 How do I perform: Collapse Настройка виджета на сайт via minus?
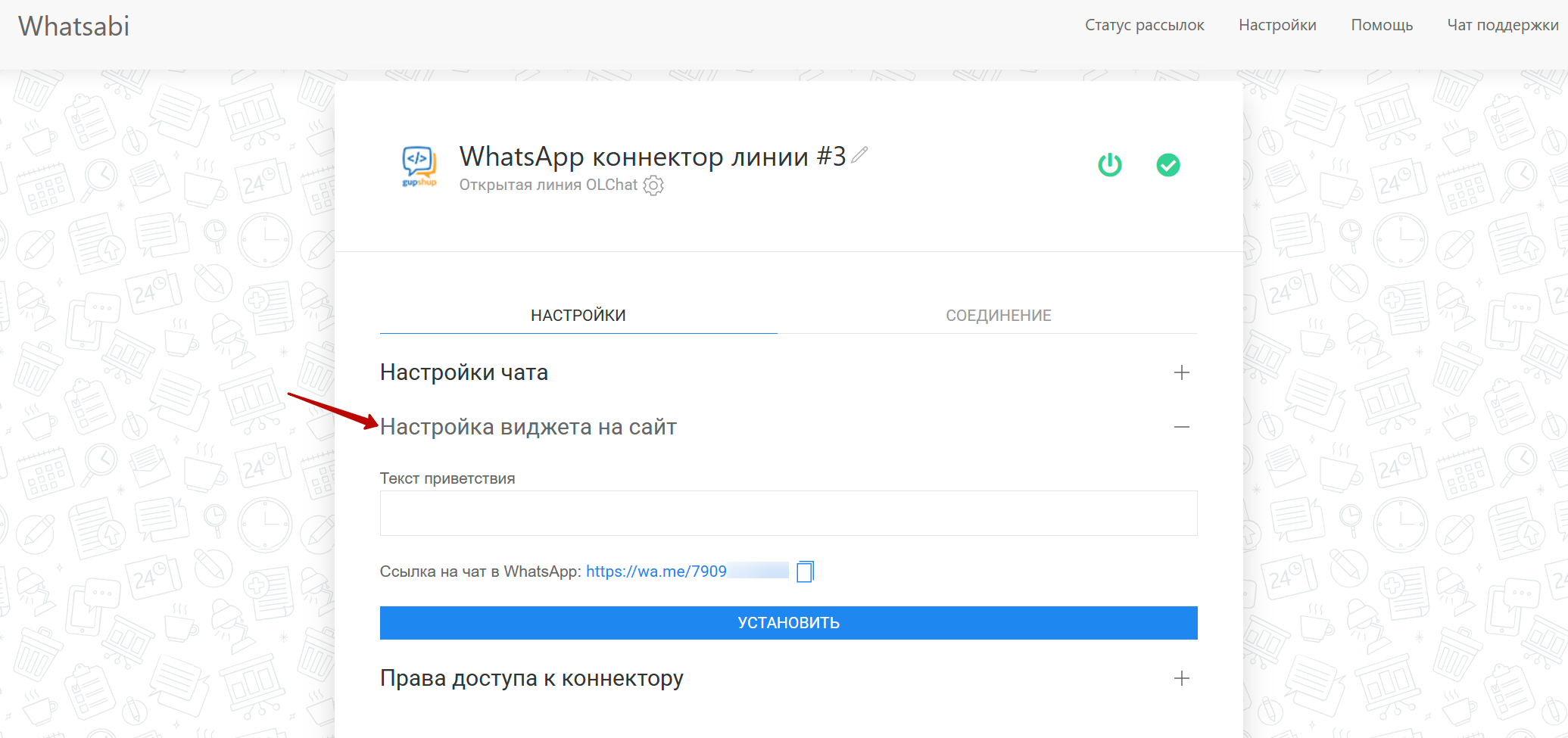point(1182,427)
